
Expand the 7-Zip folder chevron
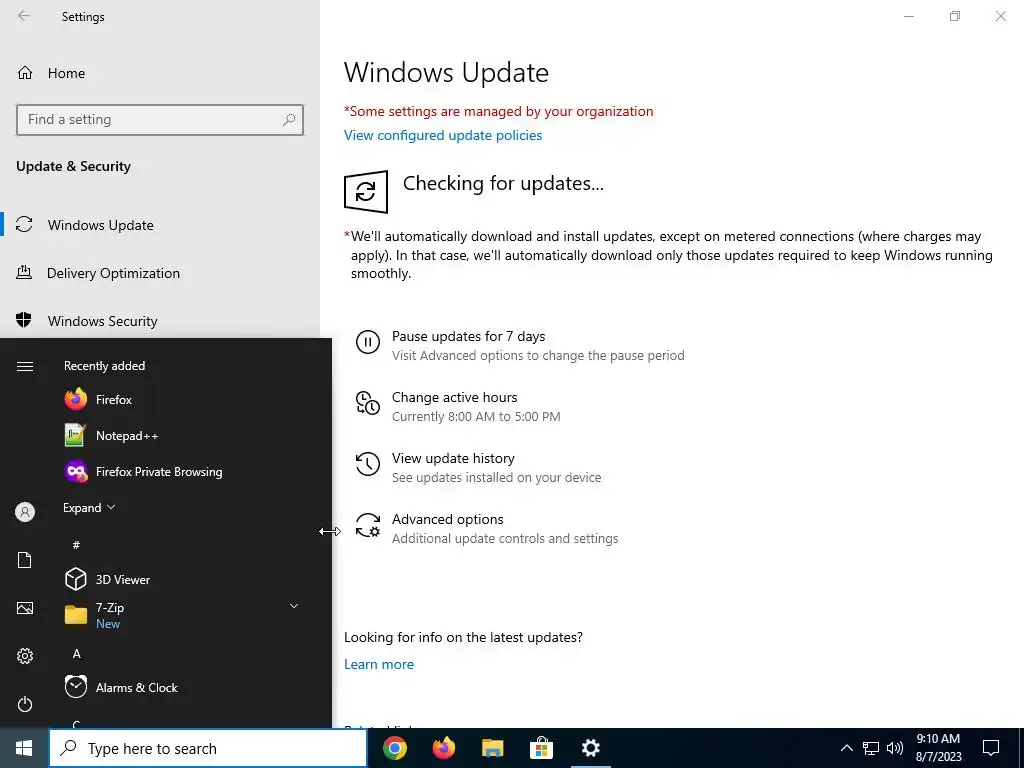tap(294, 606)
